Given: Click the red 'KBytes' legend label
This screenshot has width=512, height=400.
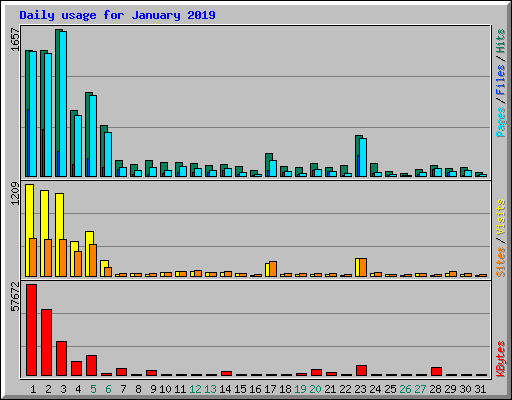Looking at the screenshot, I should 501,359.
